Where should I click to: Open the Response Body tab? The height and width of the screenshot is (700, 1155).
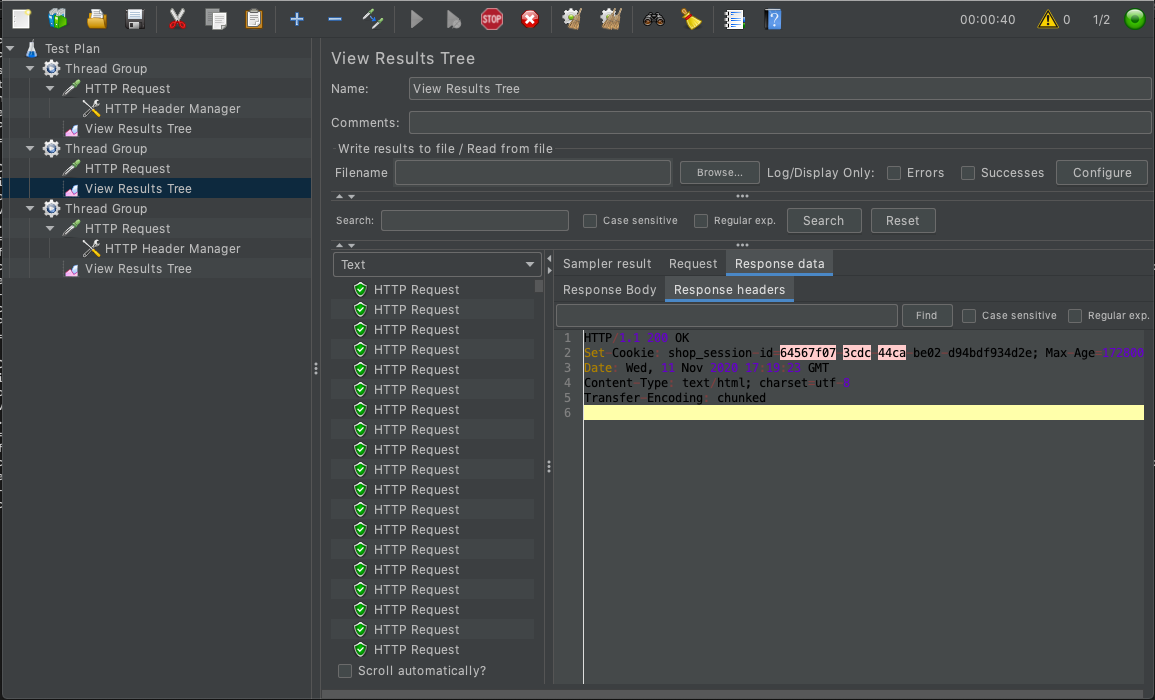point(609,289)
